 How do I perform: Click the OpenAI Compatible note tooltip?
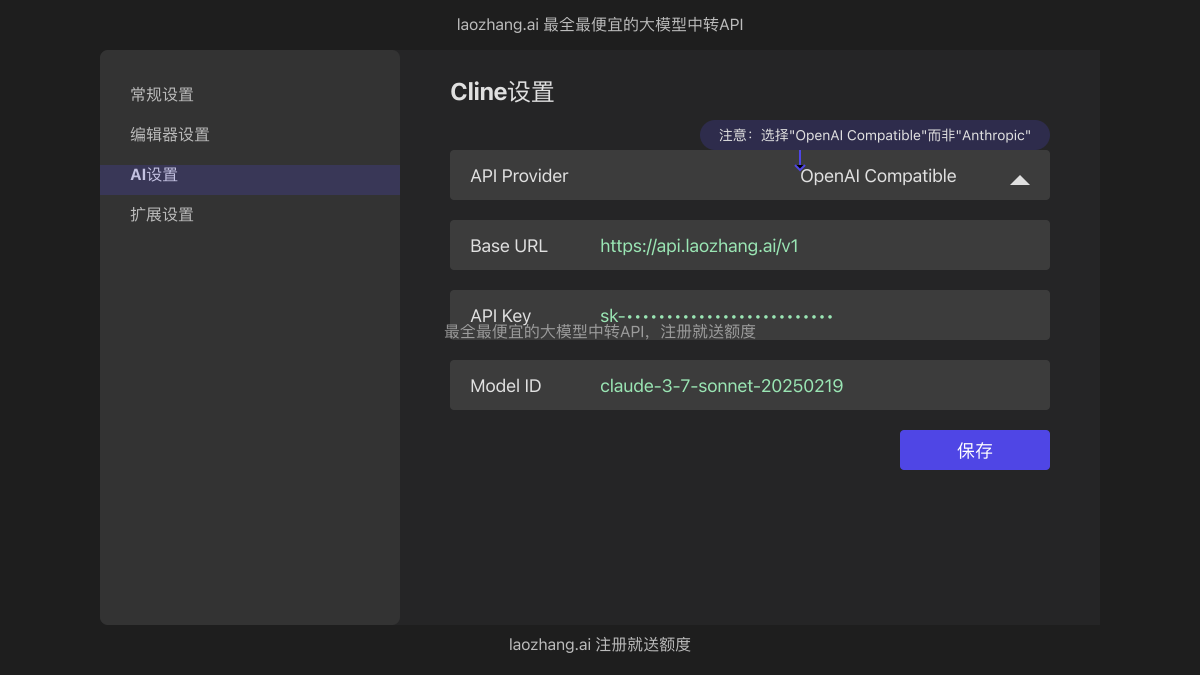click(875, 135)
